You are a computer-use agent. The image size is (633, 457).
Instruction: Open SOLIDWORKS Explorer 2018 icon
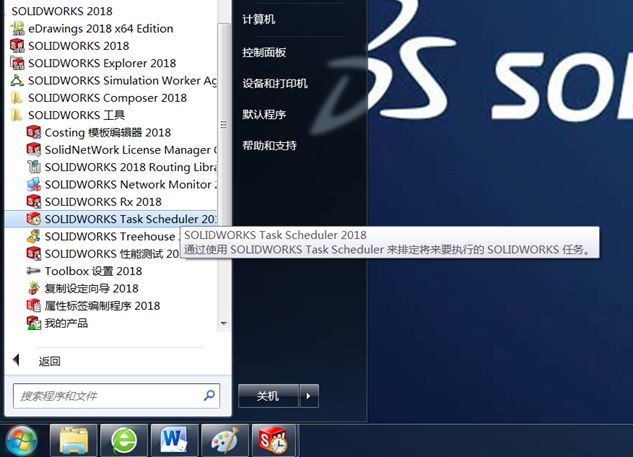(x=17, y=63)
